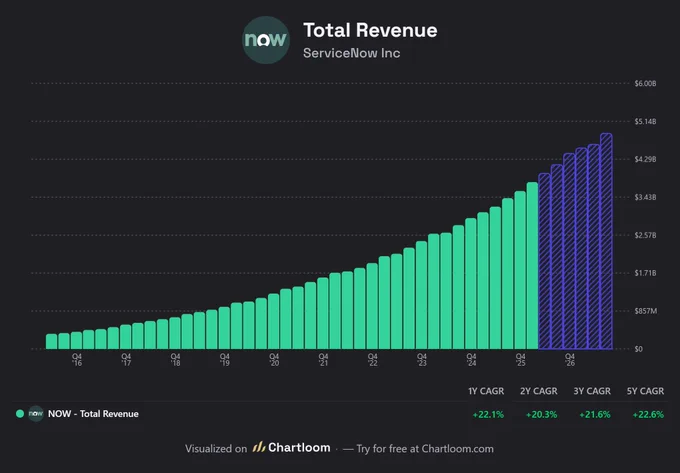680x473 pixels.
Task: Click the Q4 '20 x-axis label
Action: point(274,360)
